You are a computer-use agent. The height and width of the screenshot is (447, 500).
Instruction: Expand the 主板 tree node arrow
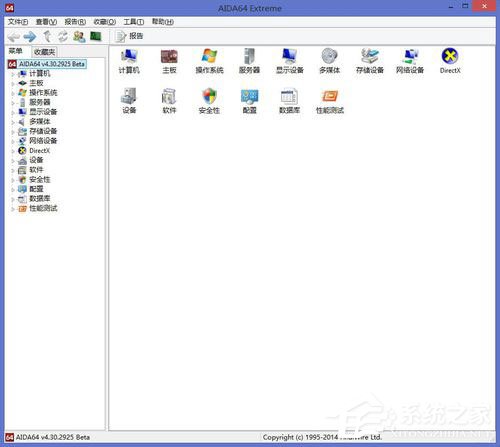click(x=13, y=84)
